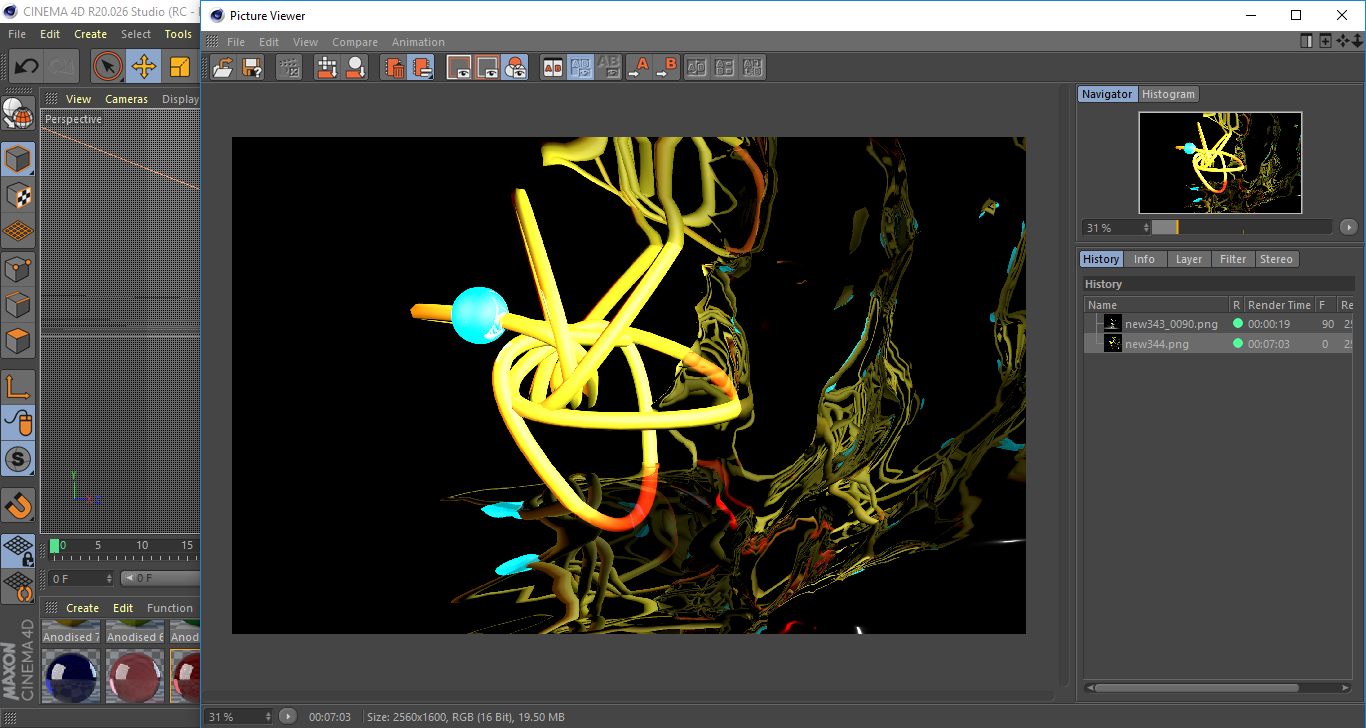
Task: Select the Info tab
Action: point(1144,259)
